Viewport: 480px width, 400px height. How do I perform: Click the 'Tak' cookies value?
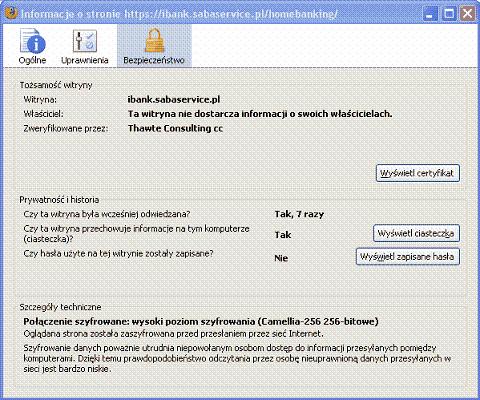tap(283, 235)
